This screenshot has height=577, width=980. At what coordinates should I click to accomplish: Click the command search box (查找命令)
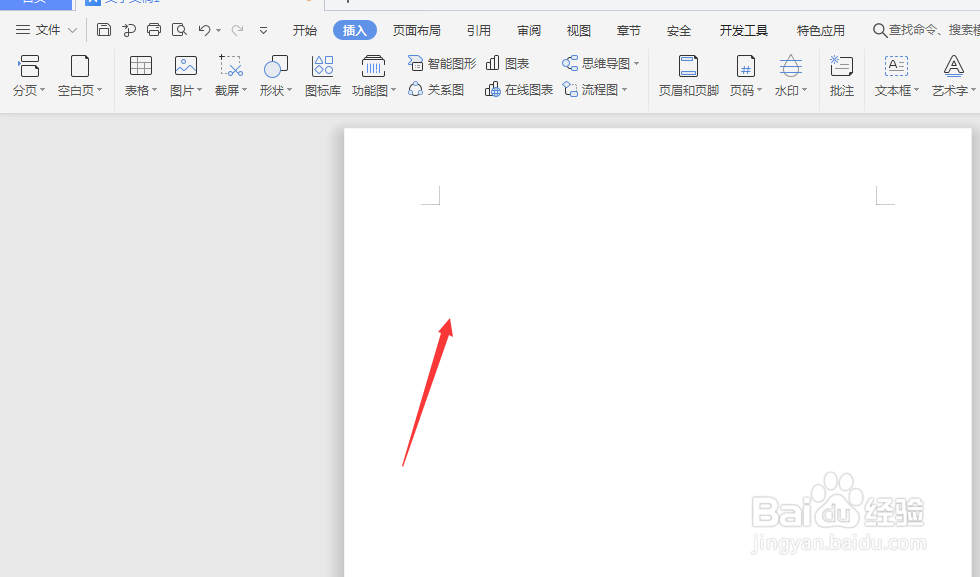pyautogui.click(x=926, y=30)
